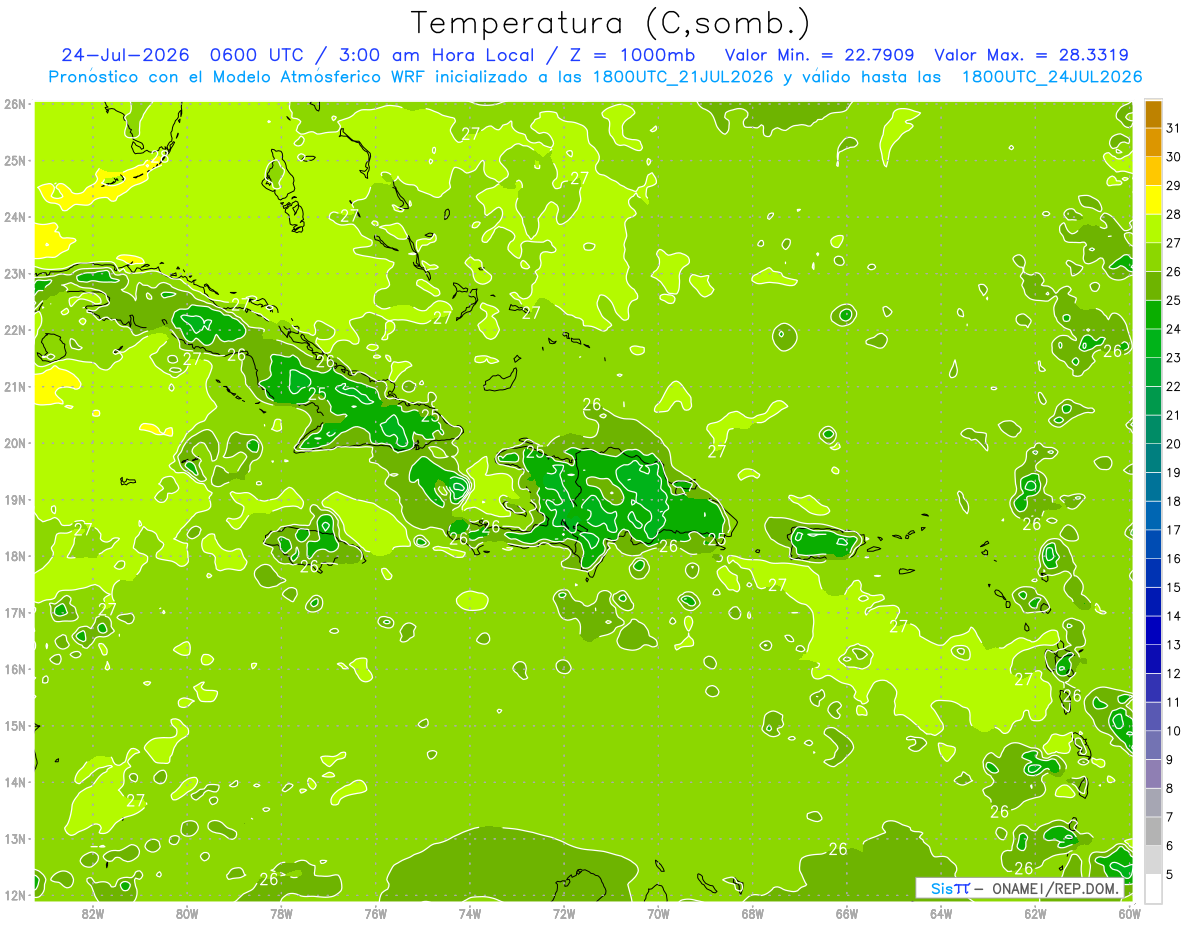Screen dimensions: 1200x927
Task: Click the "23N" latitude label
Action: (x=14, y=273)
